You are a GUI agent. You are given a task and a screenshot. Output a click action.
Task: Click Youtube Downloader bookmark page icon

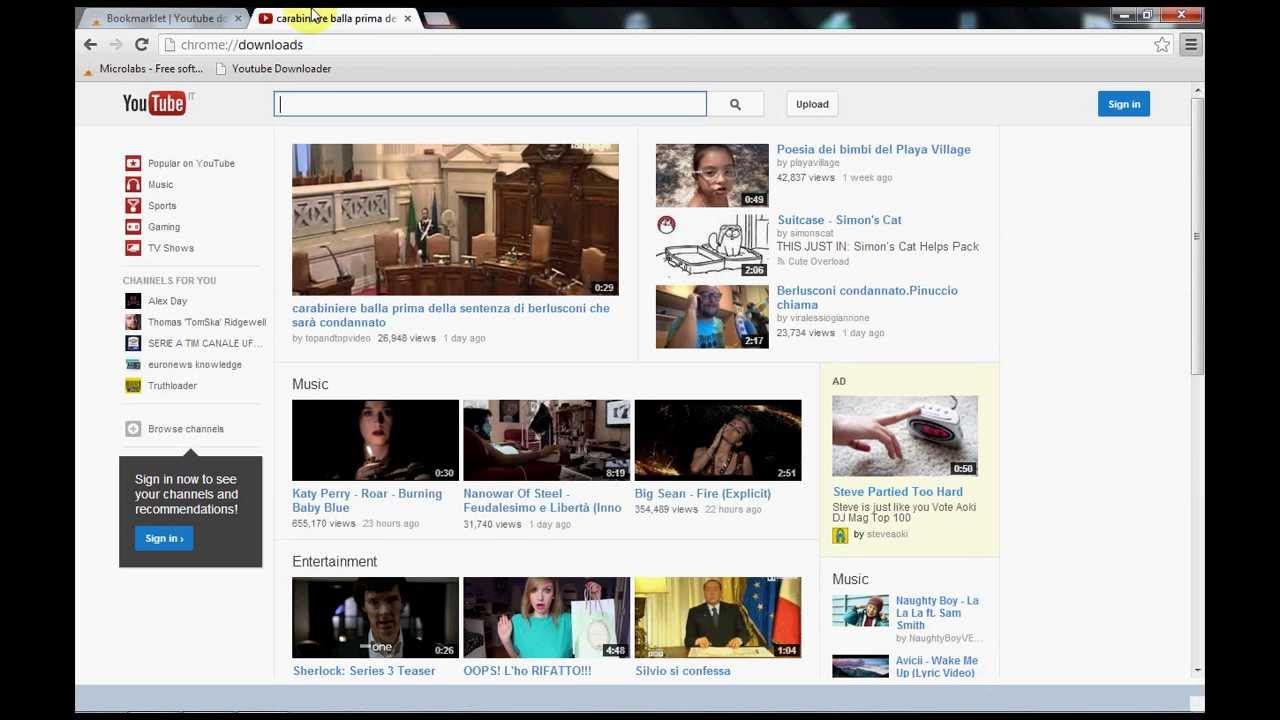tap(221, 69)
